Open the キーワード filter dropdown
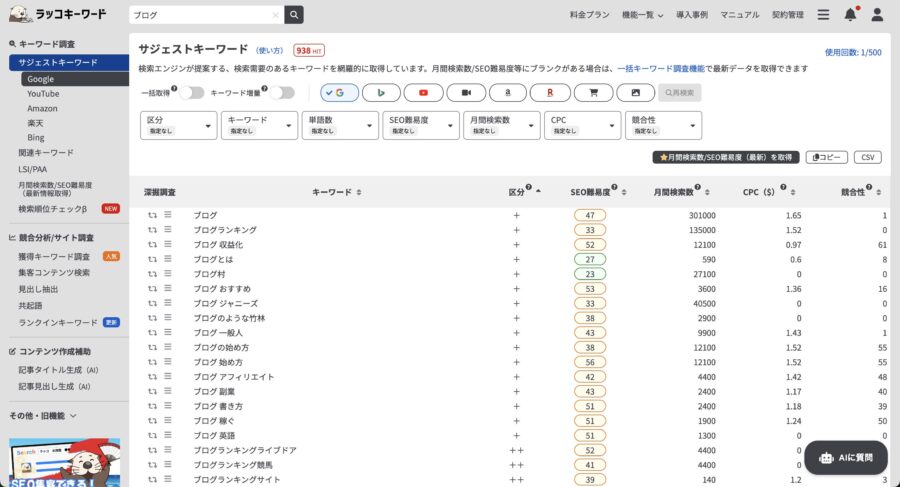900x487 pixels. click(259, 125)
